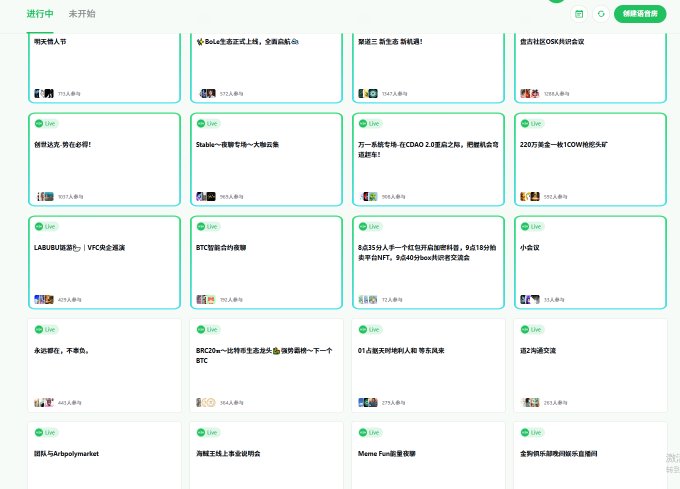Click participant avatars on 小会议 card

click(530, 300)
